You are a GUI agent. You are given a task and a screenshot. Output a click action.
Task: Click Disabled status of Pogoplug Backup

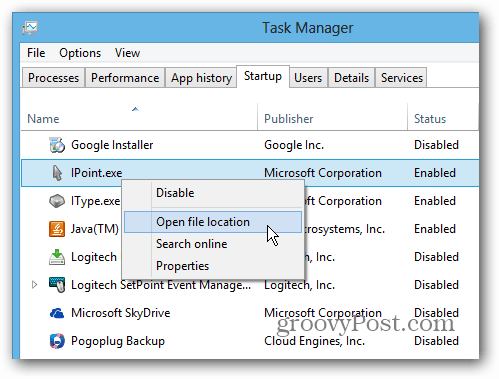click(436, 341)
